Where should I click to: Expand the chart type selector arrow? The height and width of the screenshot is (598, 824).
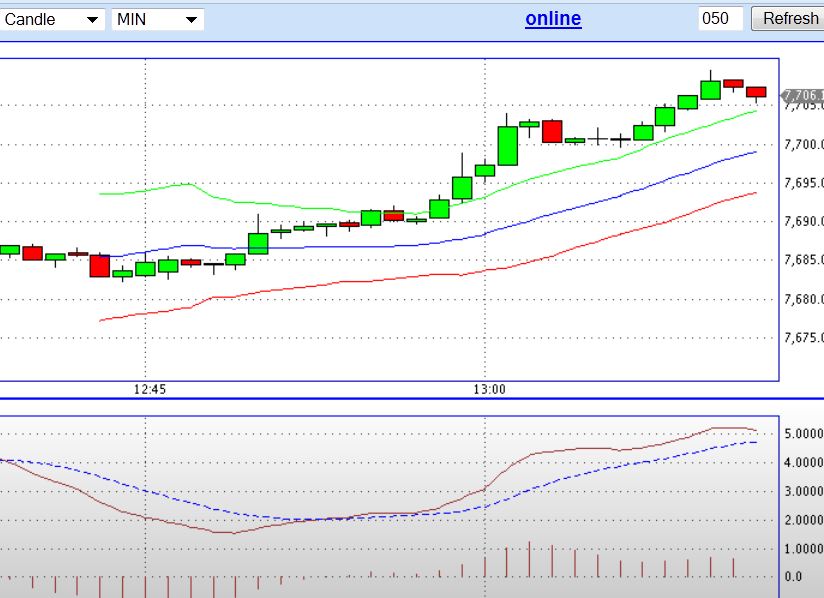(91, 18)
